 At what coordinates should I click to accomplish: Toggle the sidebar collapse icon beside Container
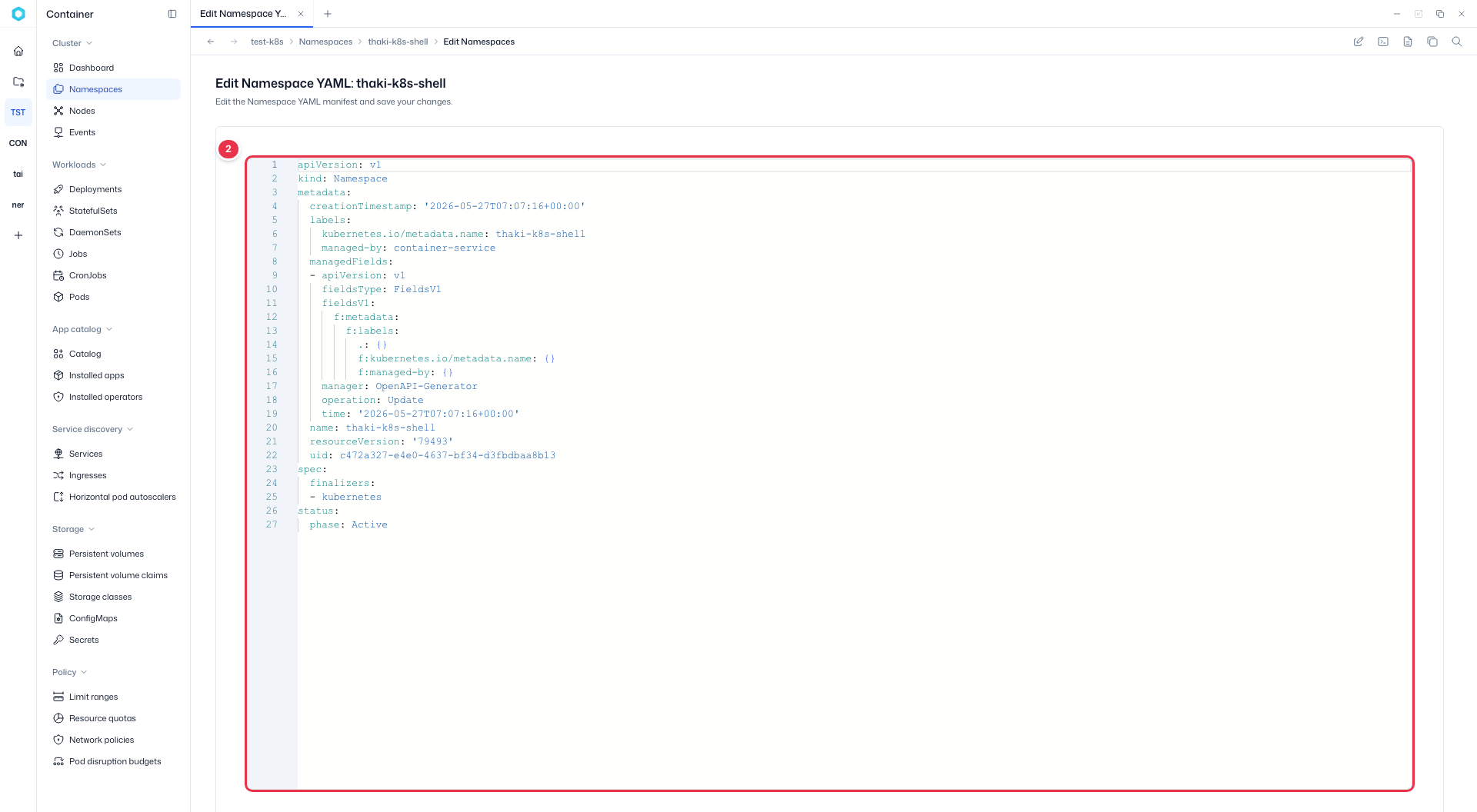tap(172, 14)
